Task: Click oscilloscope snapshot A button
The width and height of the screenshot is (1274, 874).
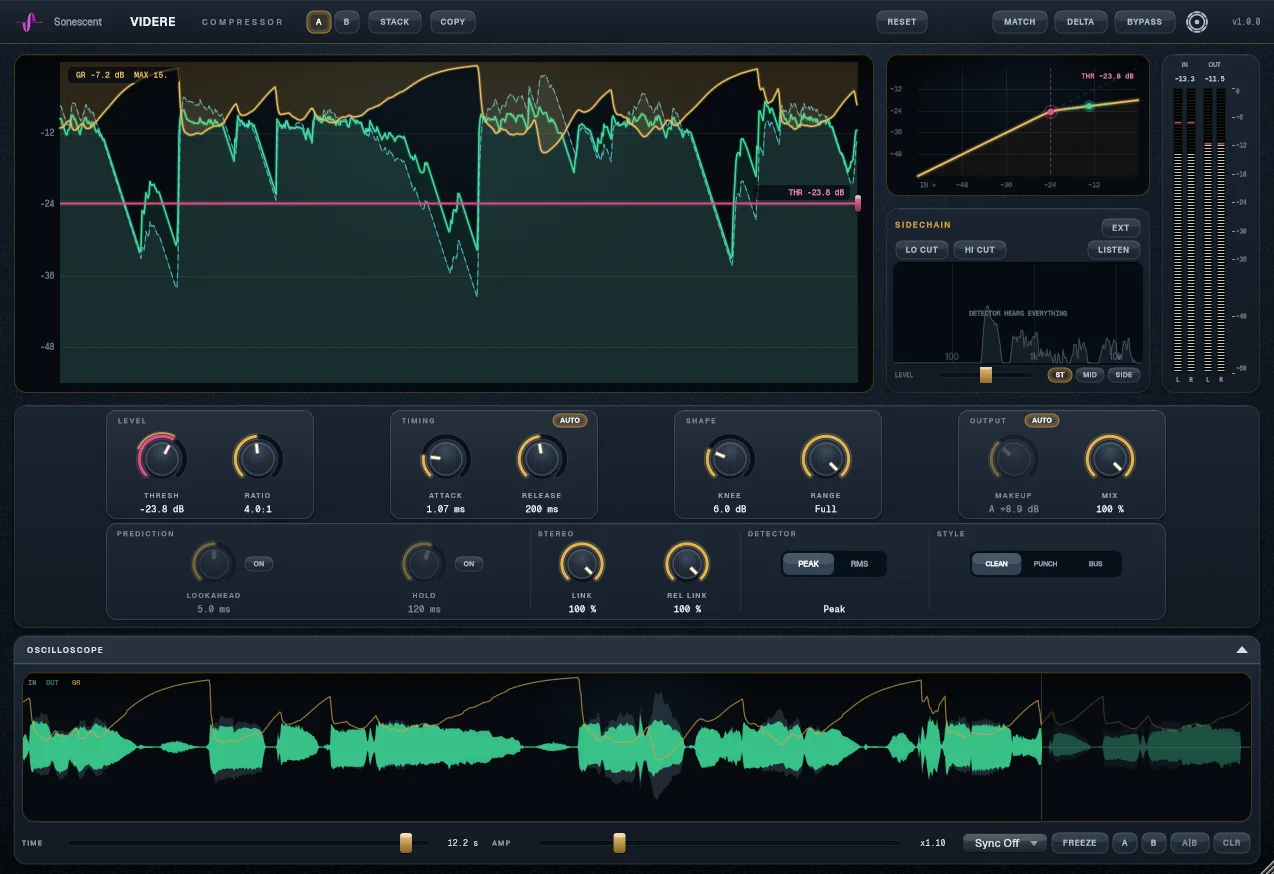Action: click(1125, 843)
